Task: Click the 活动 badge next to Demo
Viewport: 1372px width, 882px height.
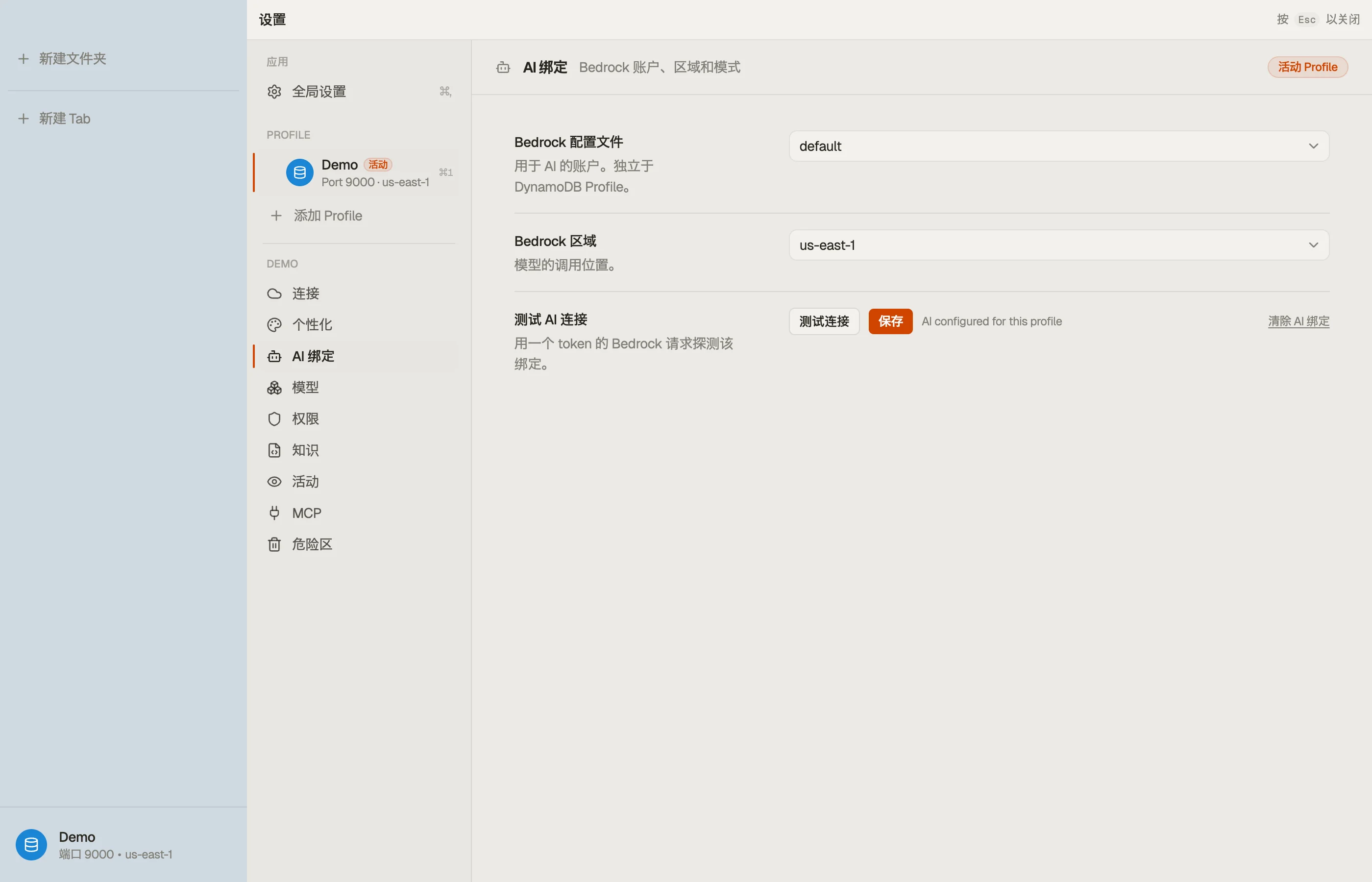Action: coord(378,165)
